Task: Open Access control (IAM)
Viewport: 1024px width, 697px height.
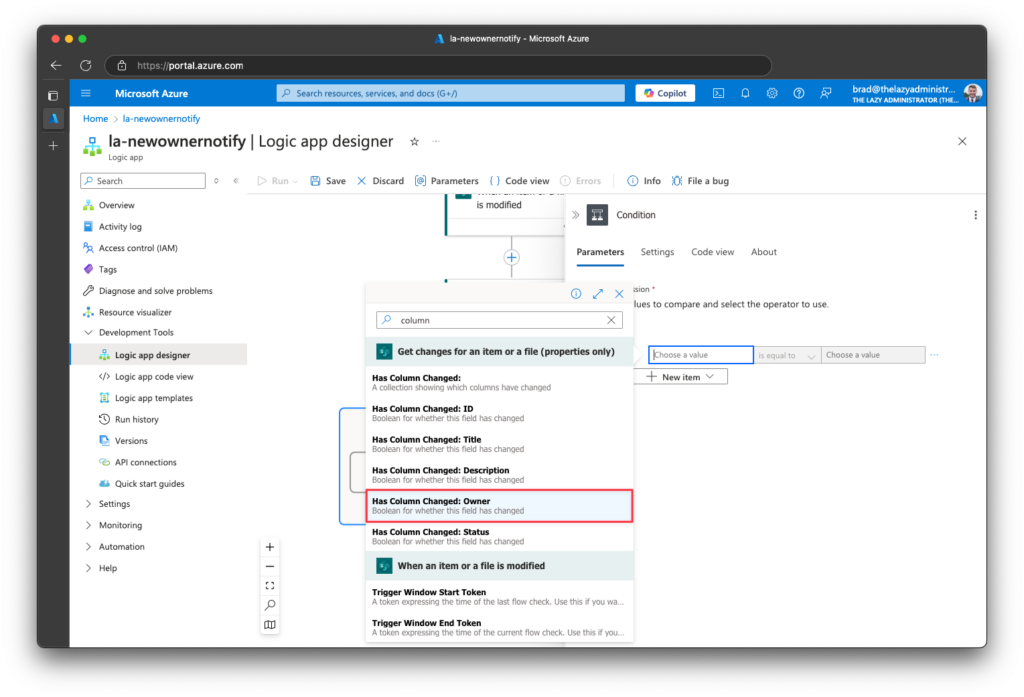Action: click(138, 248)
